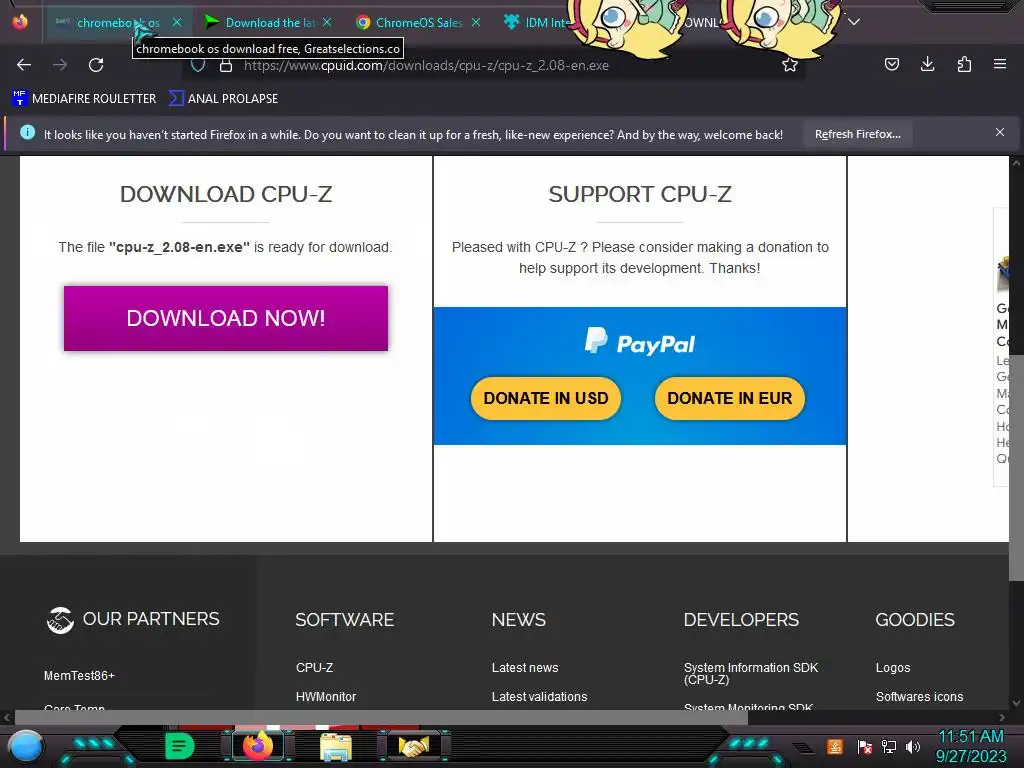Viewport: 1024px width, 768px height.
Task: Click the Firefox logo at top left
Action: [20, 22]
